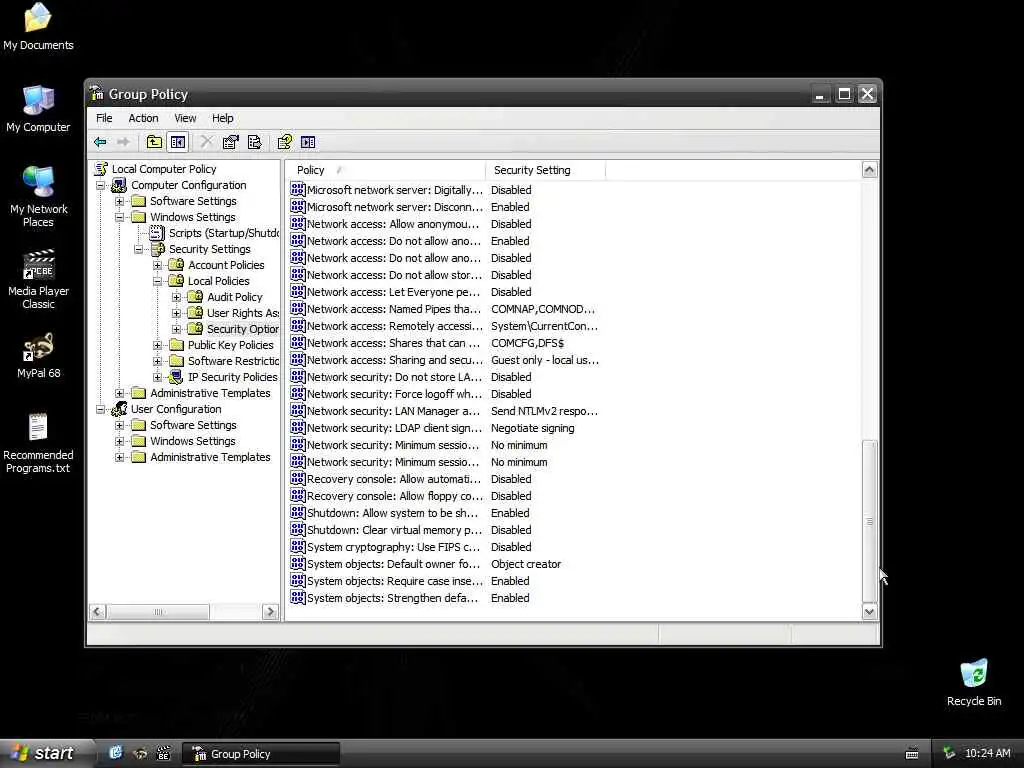Click the tree pane horizontal scrollbar thumb
The width and height of the screenshot is (1024, 768).
[x=158, y=612]
